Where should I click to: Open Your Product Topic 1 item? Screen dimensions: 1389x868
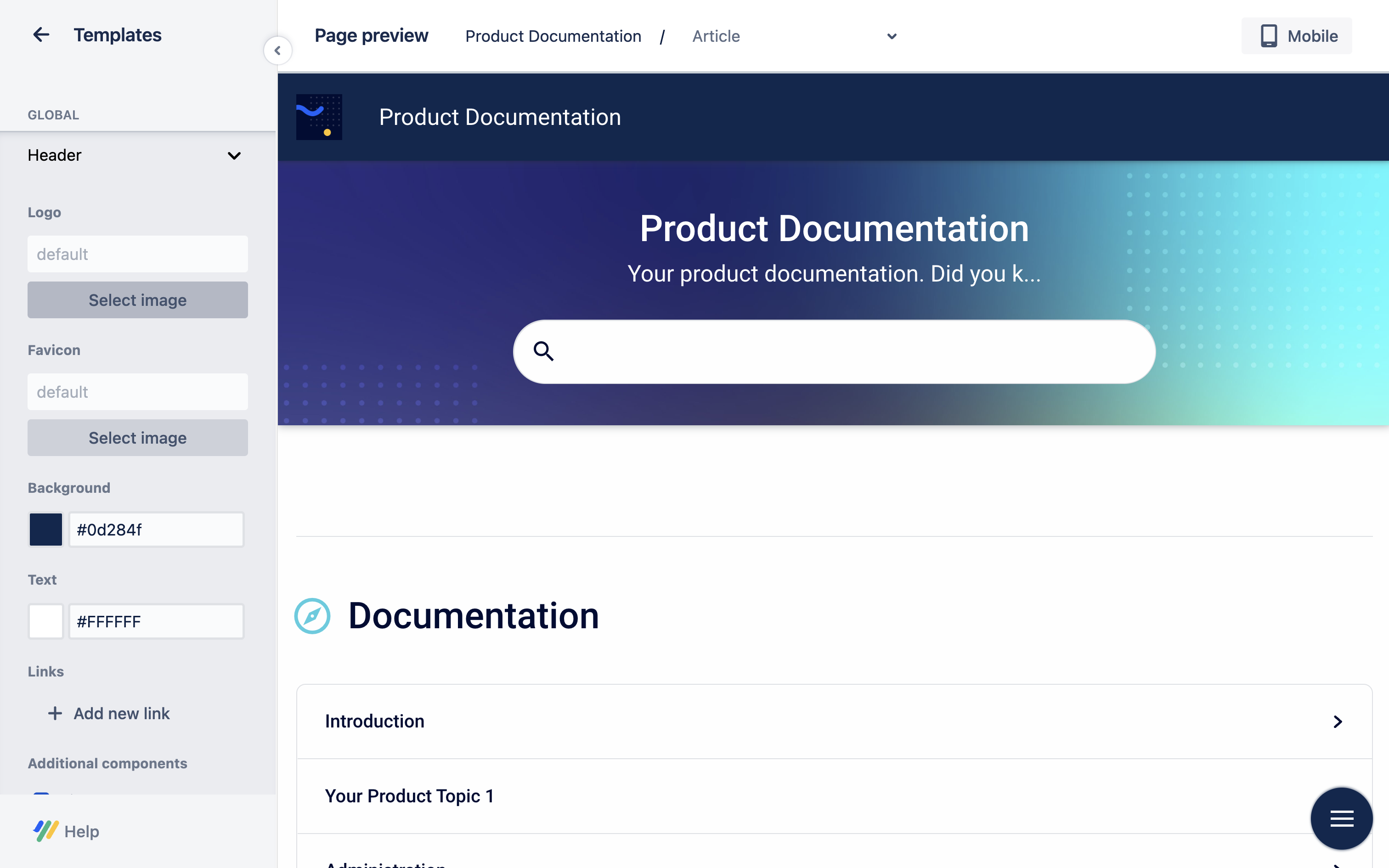(x=409, y=795)
